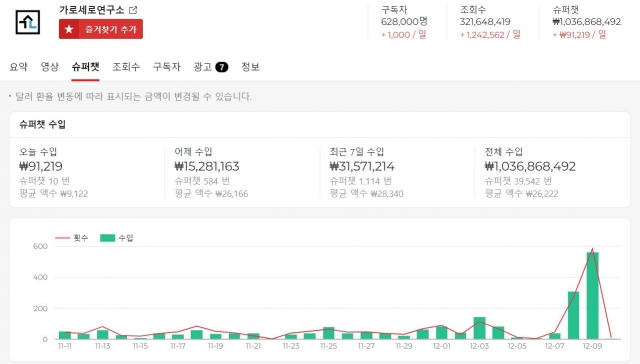Viewport: 640px width, 364px height.
Task: Switch to the 요약 tab
Action: coord(18,67)
